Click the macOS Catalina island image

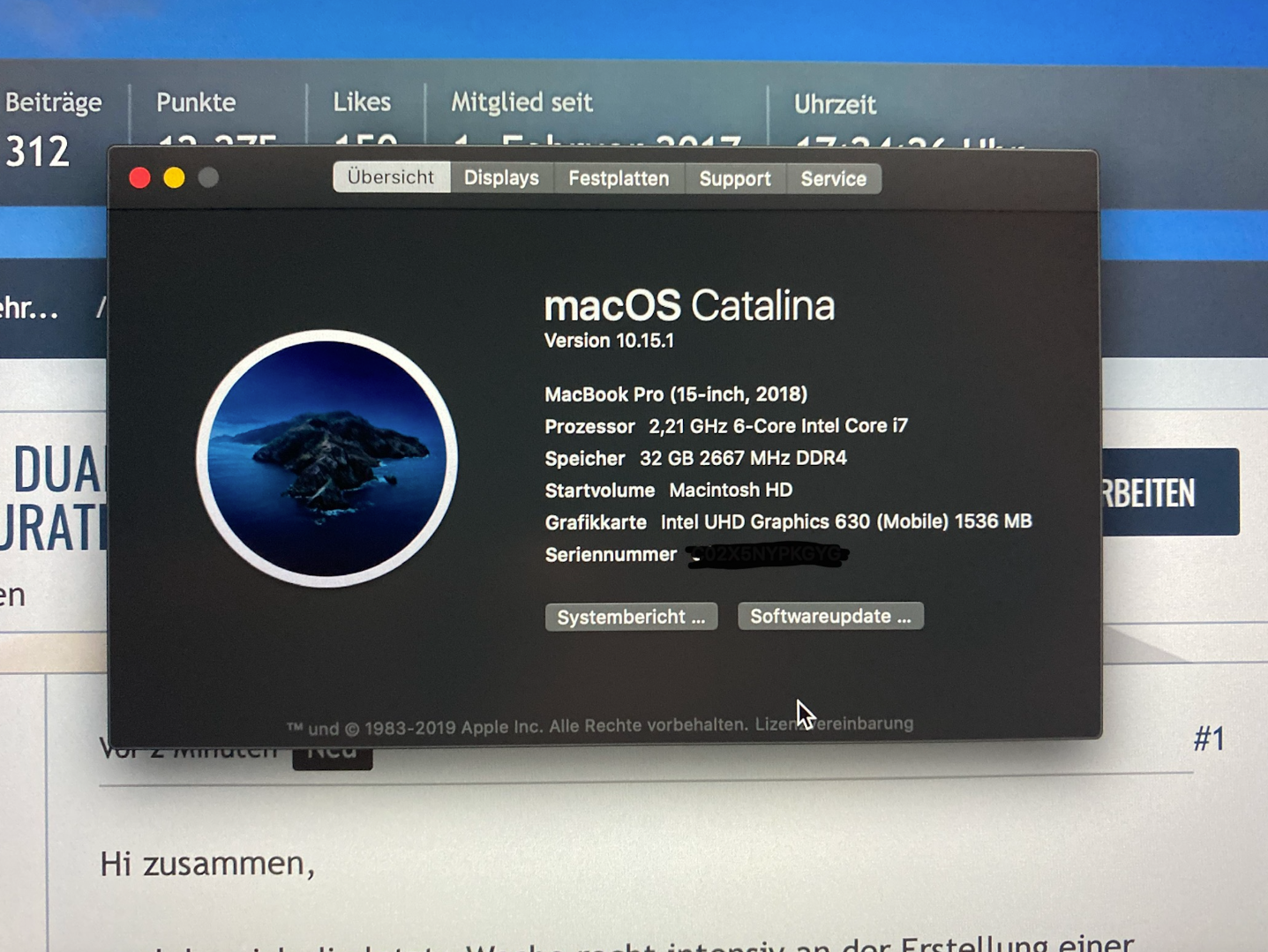[x=326, y=458]
